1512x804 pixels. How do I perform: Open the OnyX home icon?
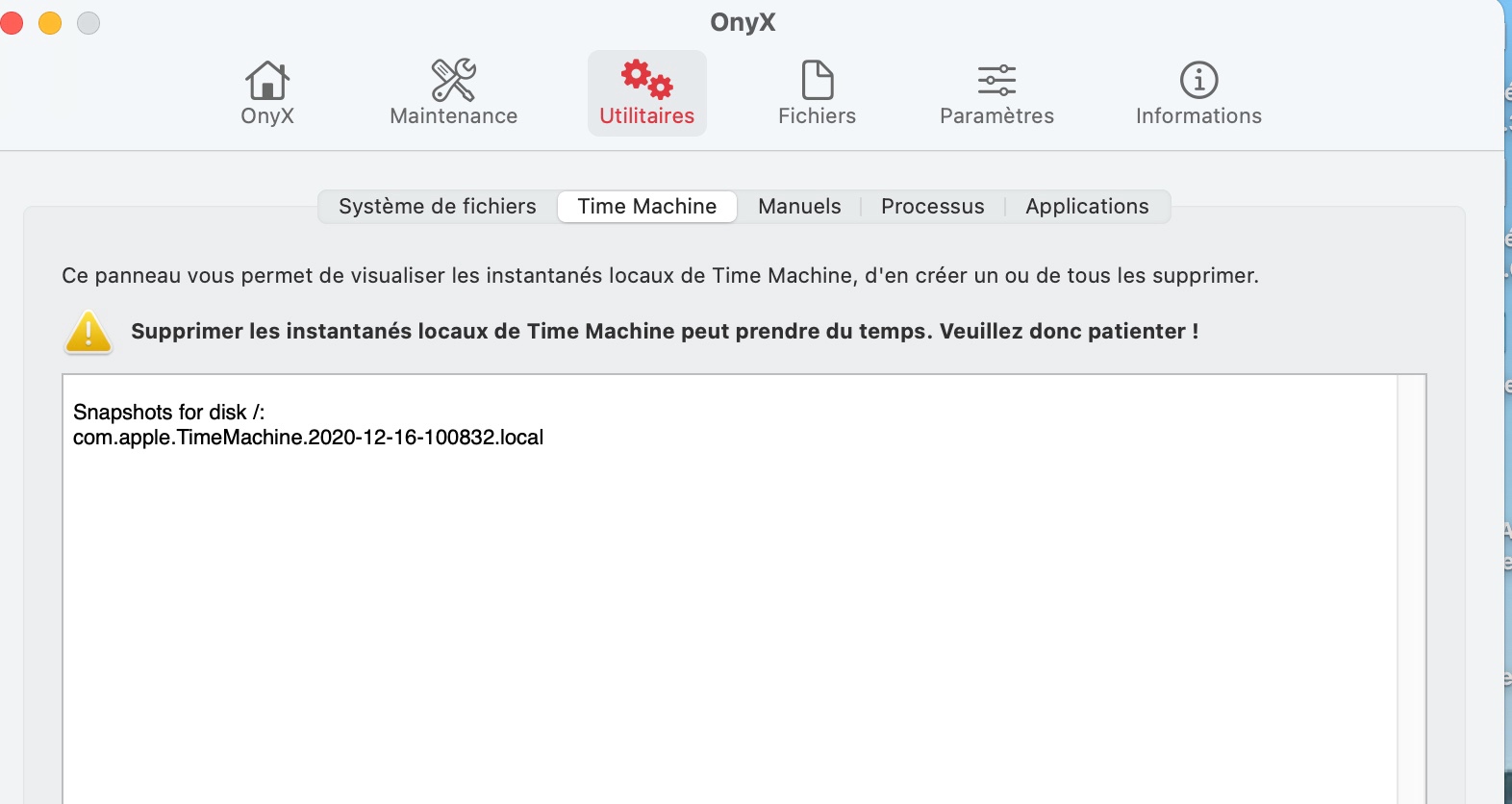coord(266,81)
